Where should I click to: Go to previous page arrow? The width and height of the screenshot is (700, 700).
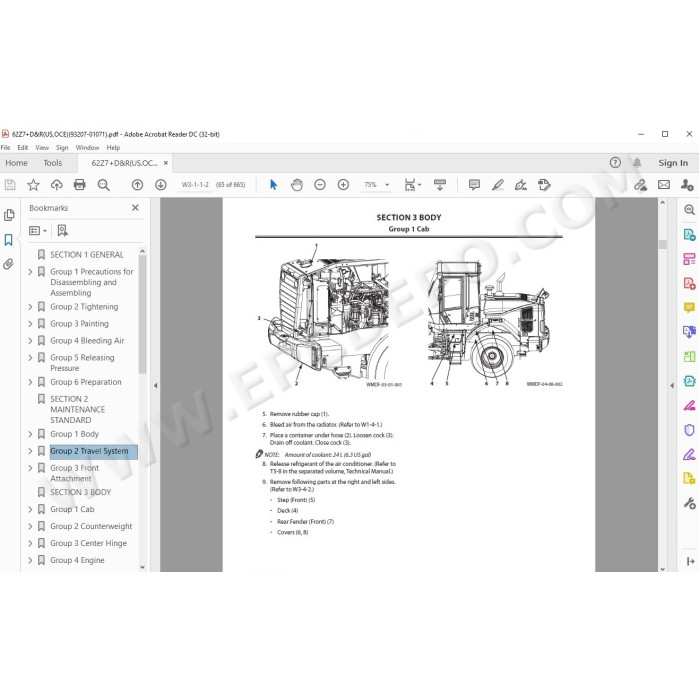point(138,185)
